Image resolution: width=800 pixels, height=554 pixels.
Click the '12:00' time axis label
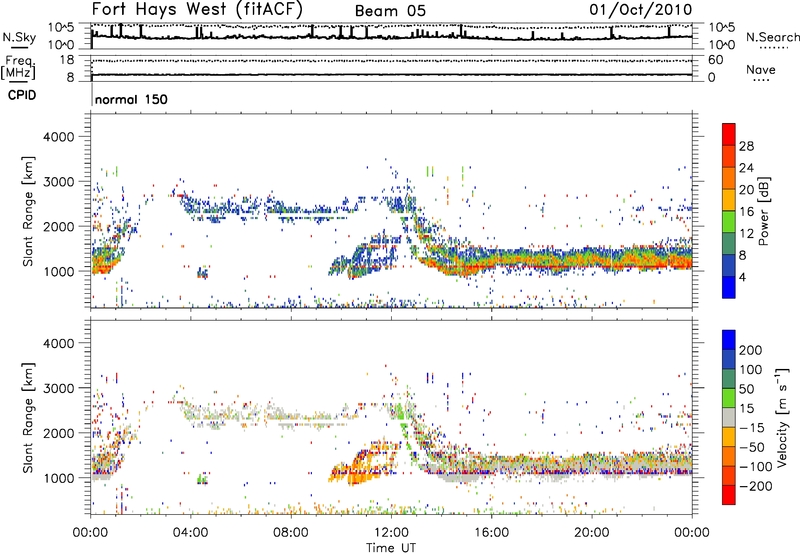(x=391, y=533)
